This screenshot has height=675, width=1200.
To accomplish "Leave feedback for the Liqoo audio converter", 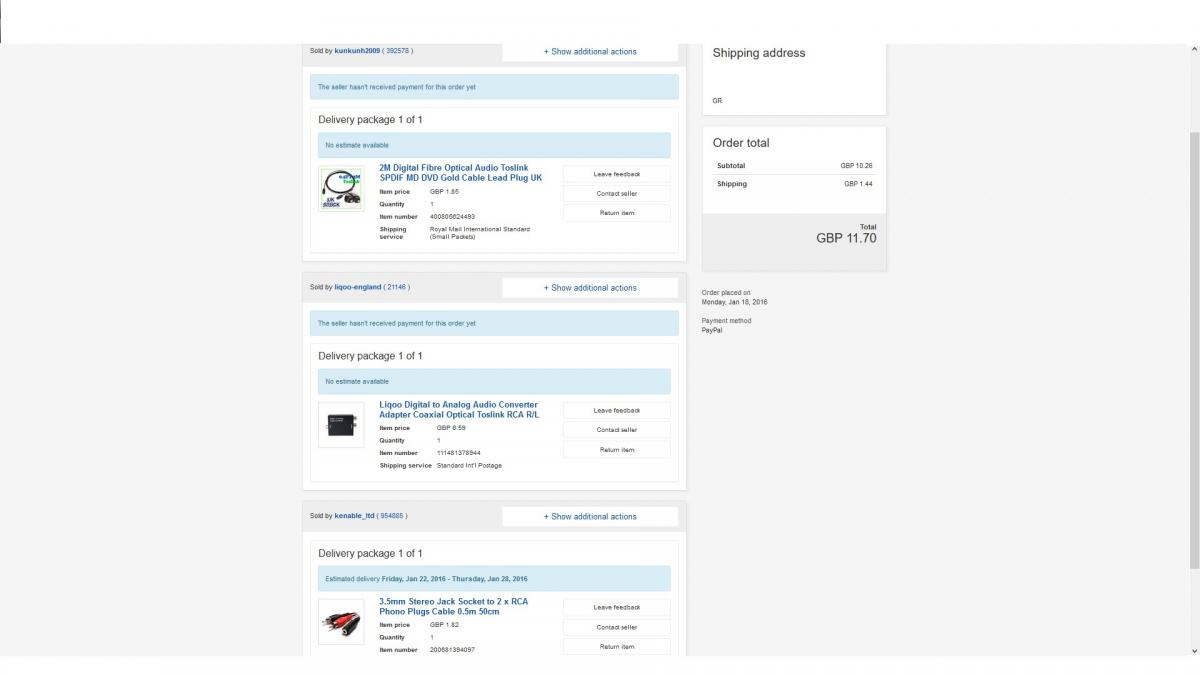I will coord(617,410).
